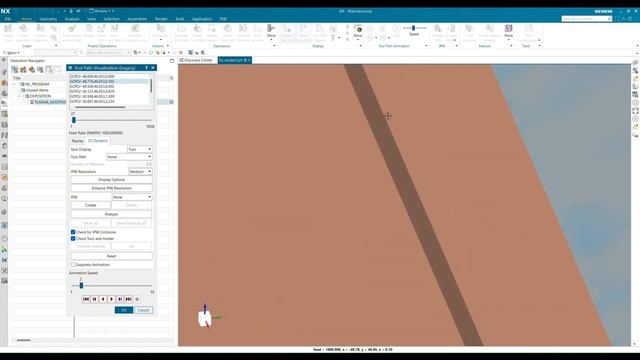Open the View ribbon tab
Image resolution: width=640 pixels, height=360 pixels.
click(91, 19)
